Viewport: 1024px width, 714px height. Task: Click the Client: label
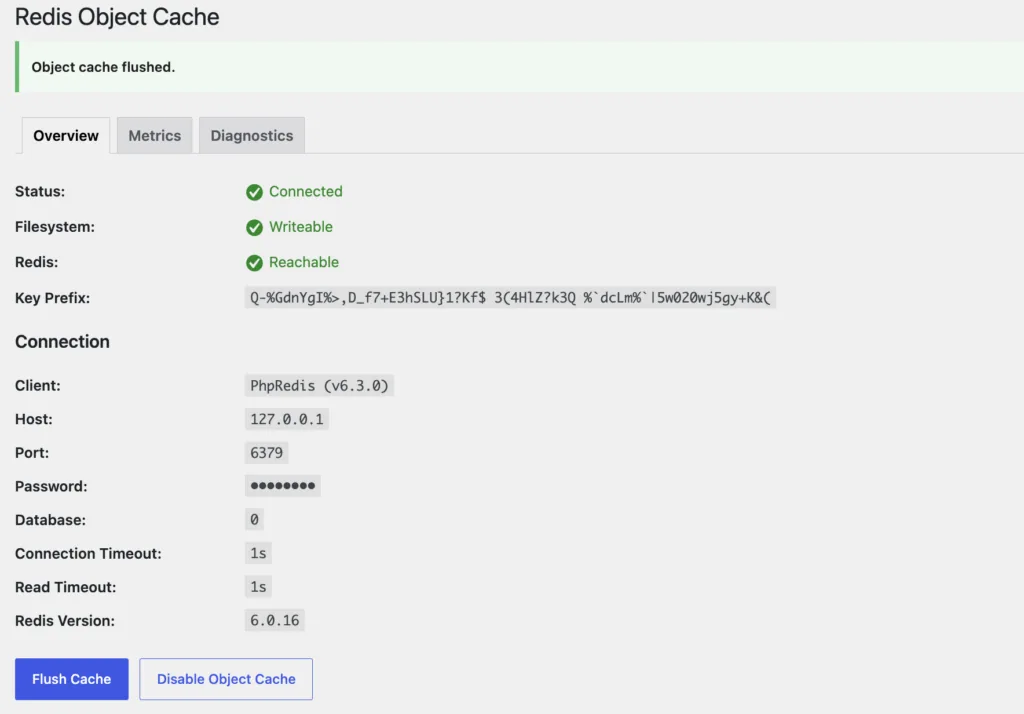(38, 385)
